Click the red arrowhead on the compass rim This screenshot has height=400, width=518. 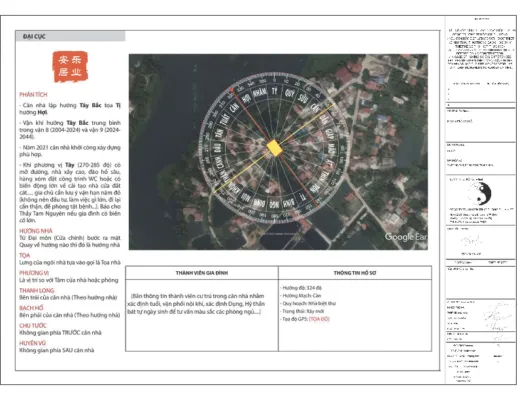click(x=231, y=90)
